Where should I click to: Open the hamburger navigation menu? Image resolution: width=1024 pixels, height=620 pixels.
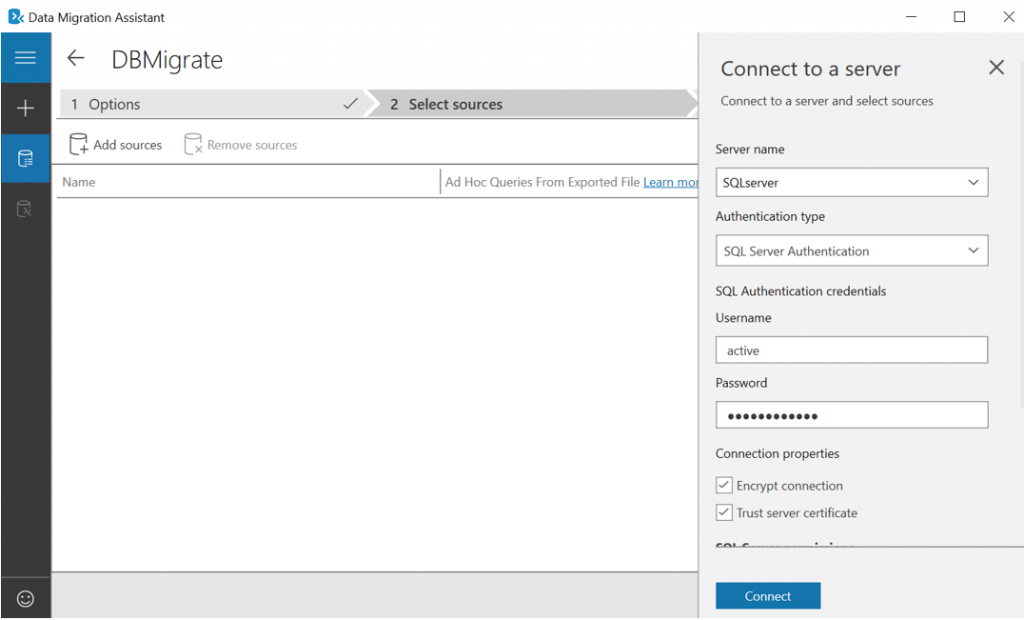point(26,57)
